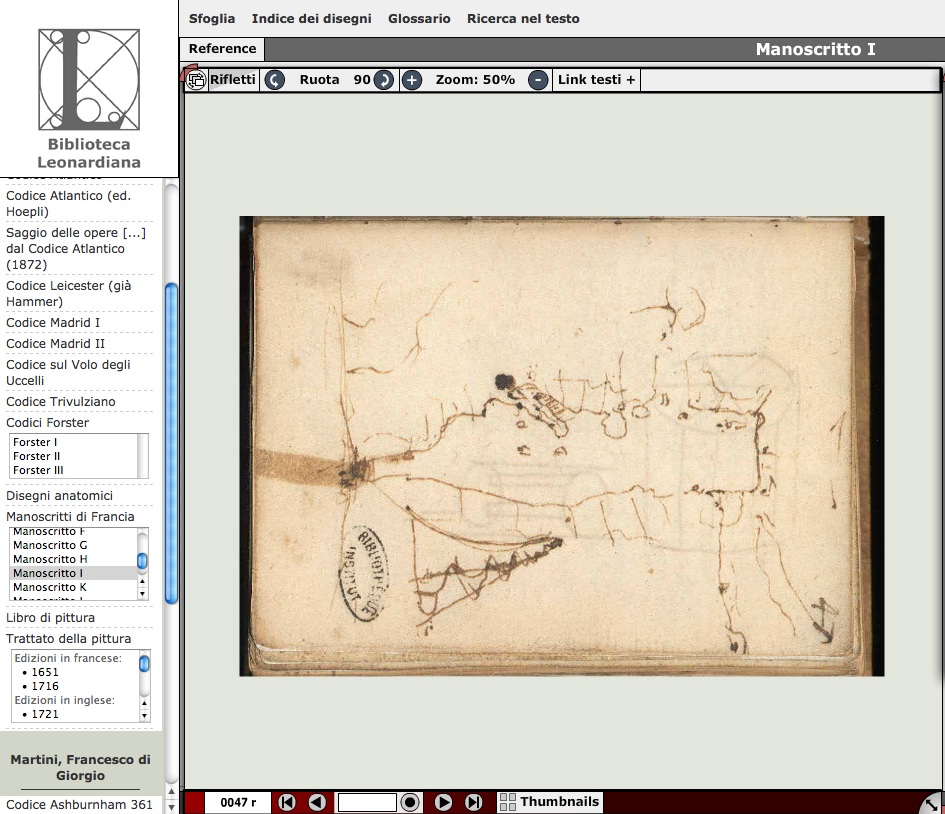Select Forster I in the list
The width and height of the screenshot is (945, 814).
pyautogui.click(x=35, y=442)
